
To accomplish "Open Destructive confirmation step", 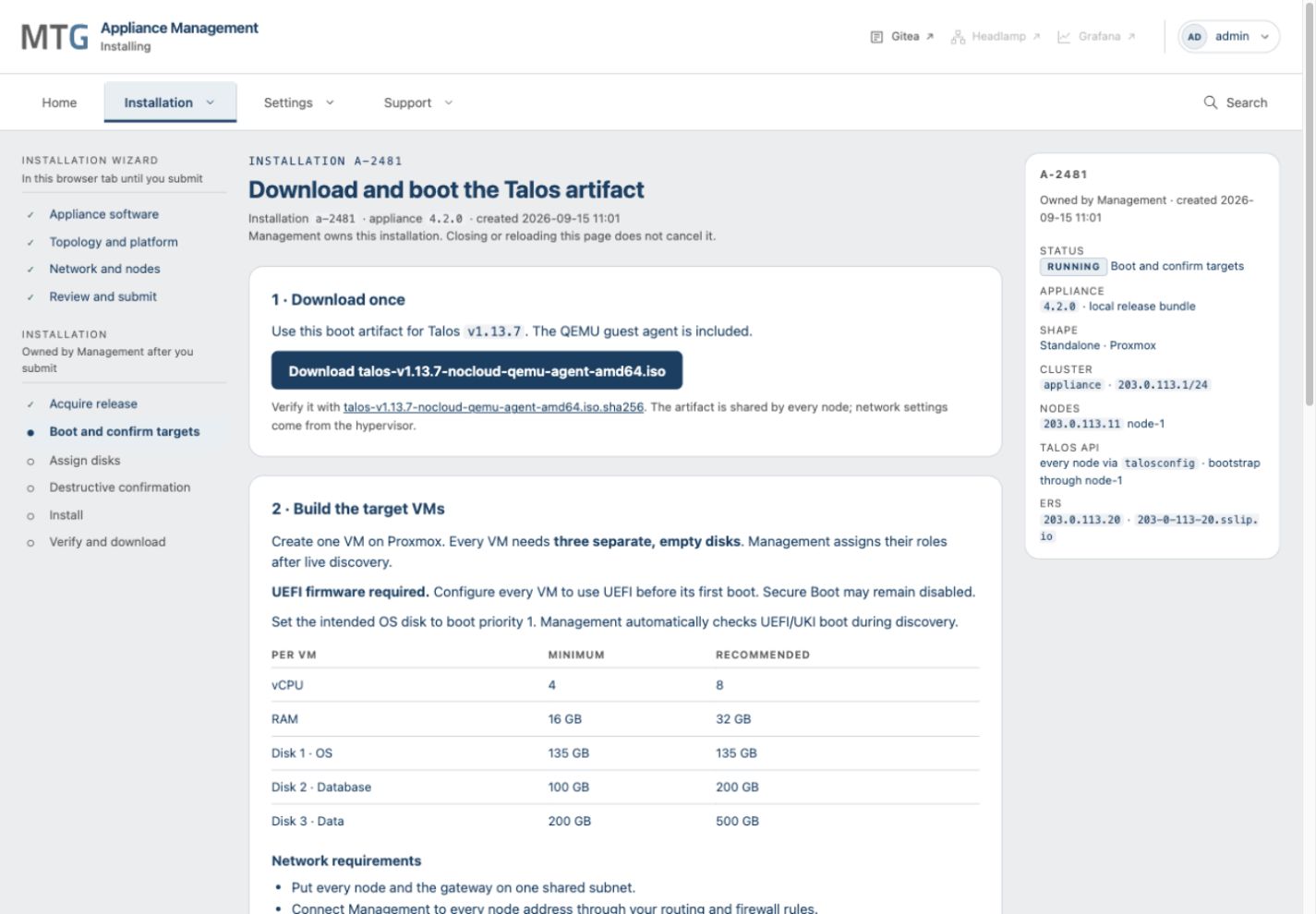I will [120, 487].
